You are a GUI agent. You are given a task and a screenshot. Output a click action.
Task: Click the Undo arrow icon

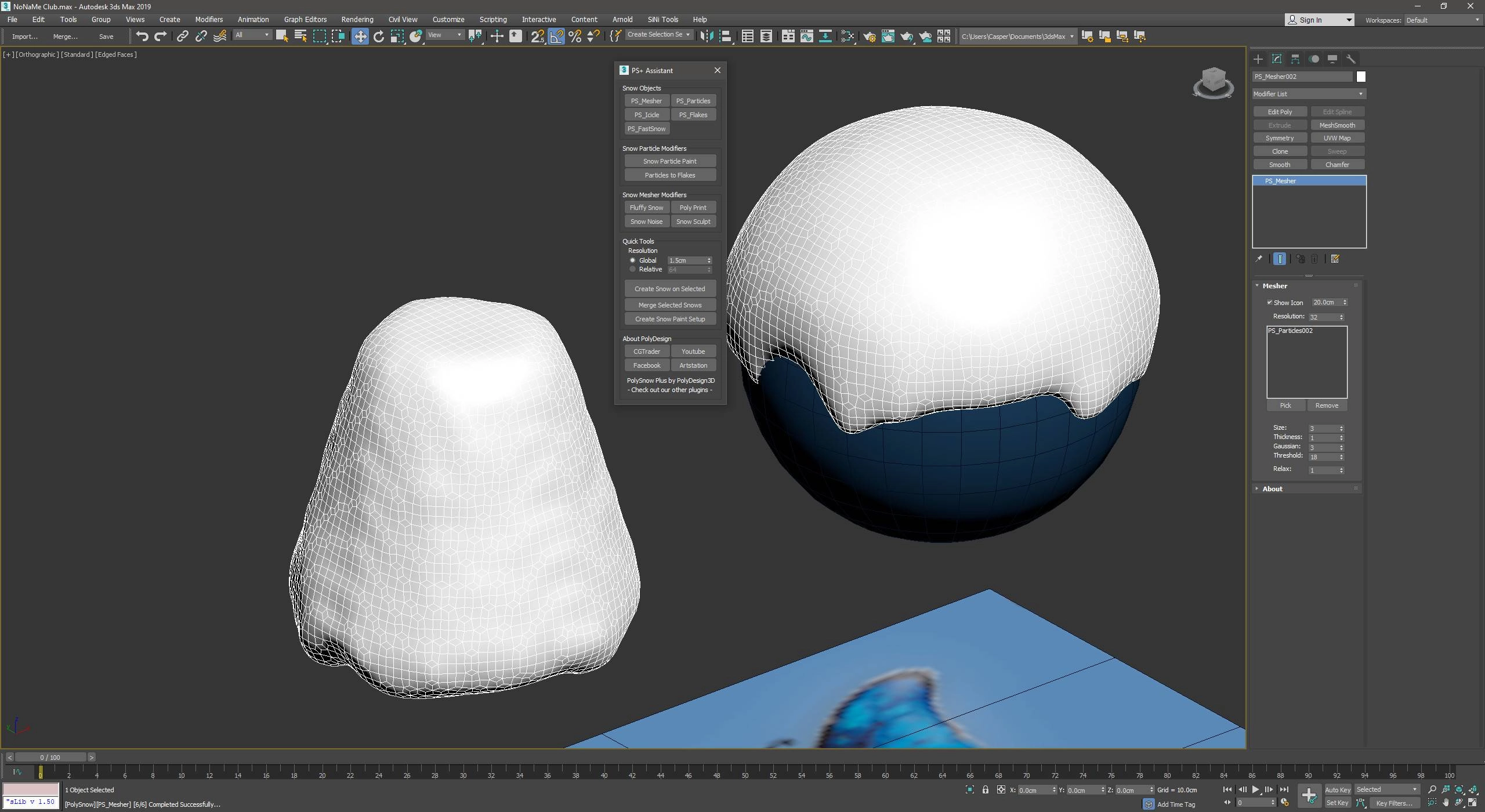[142, 36]
